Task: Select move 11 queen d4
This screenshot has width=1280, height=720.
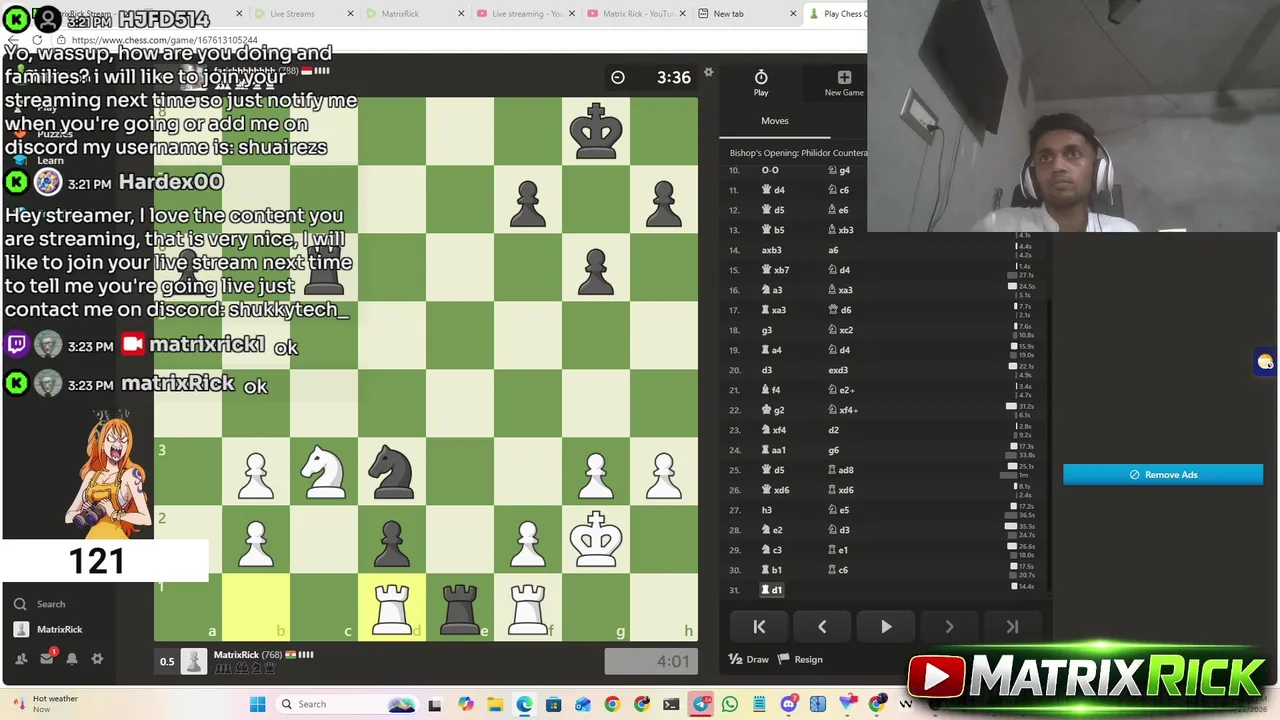Action: pos(774,190)
